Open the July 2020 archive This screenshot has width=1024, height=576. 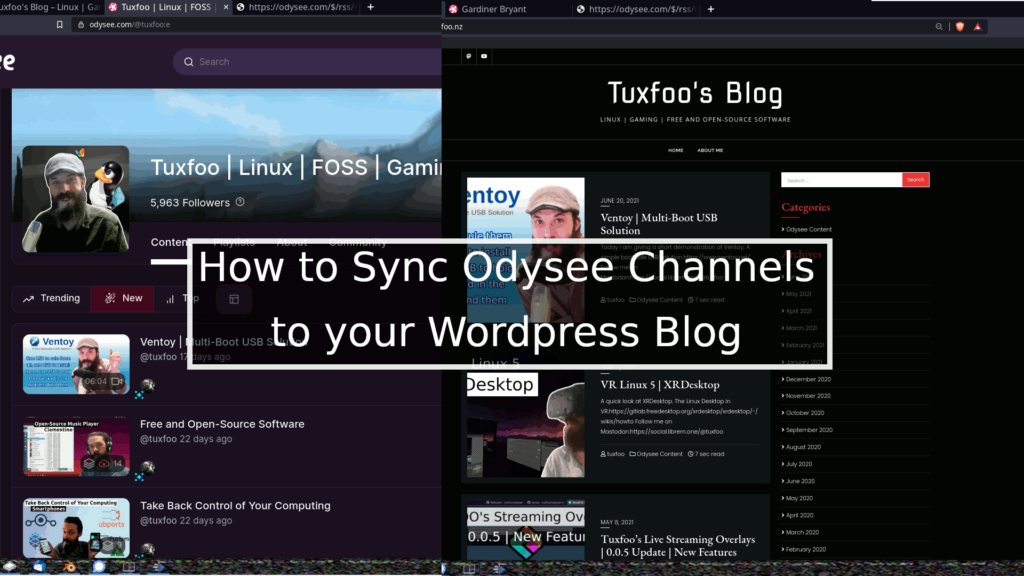coord(799,464)
